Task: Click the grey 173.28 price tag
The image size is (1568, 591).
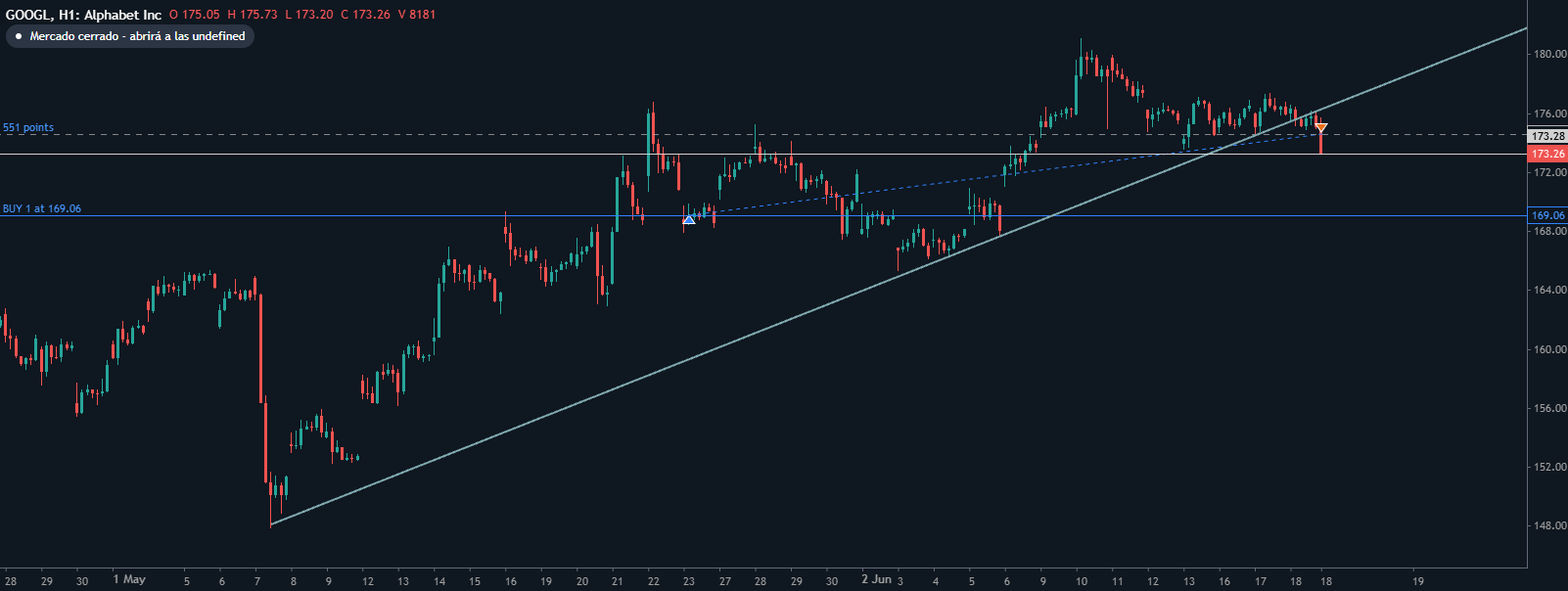Action: click(x=1547, y=136)
